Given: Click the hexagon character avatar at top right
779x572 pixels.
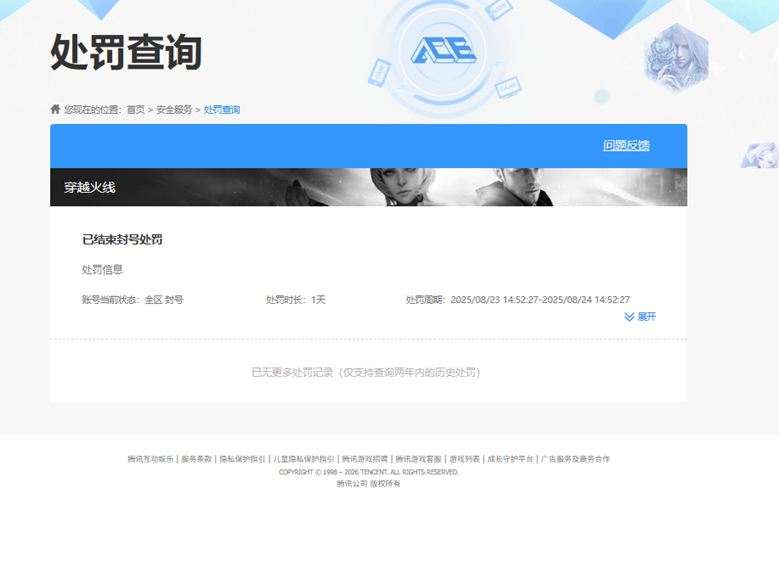Looking at the screenshot, I should 676,58.
